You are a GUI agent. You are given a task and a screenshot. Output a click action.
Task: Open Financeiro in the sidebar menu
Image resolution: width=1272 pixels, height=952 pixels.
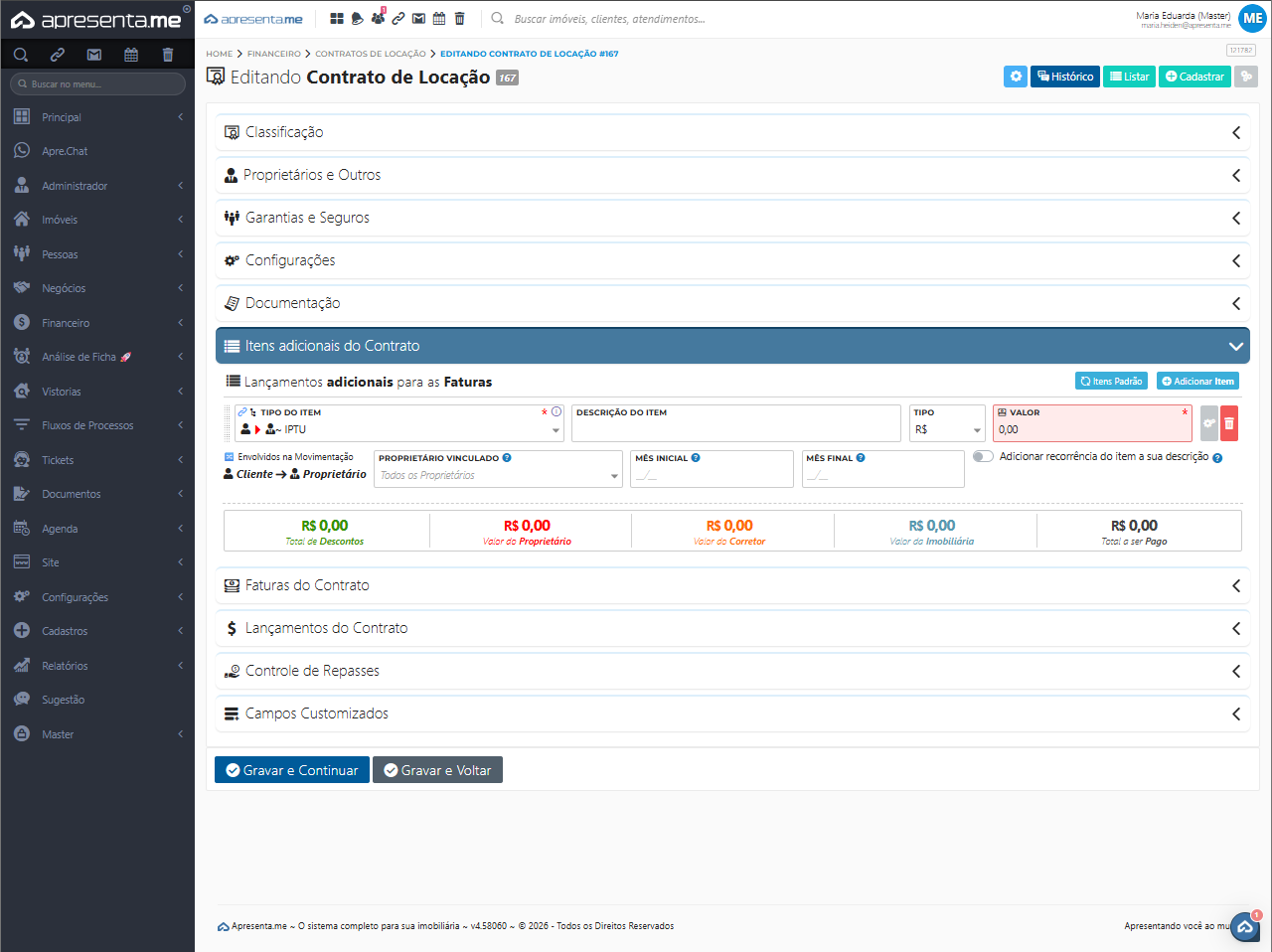[66, 323]
